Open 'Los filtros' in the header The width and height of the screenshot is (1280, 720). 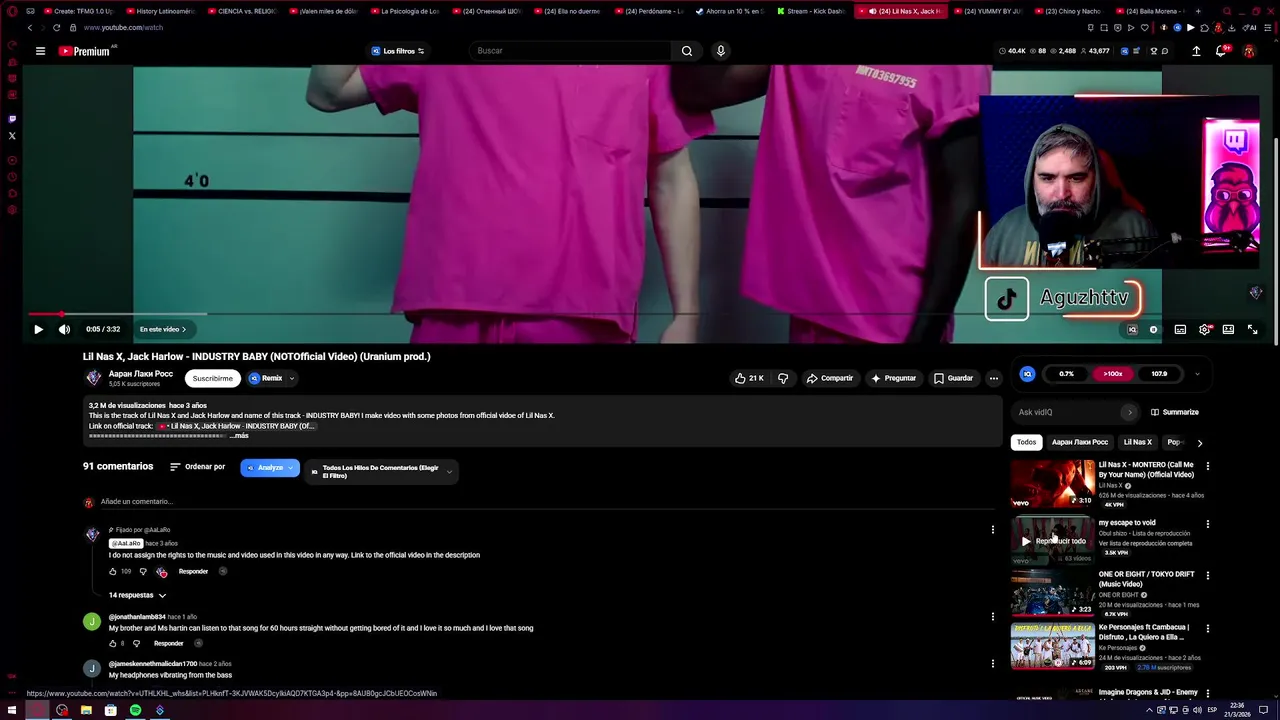(397, 51)
